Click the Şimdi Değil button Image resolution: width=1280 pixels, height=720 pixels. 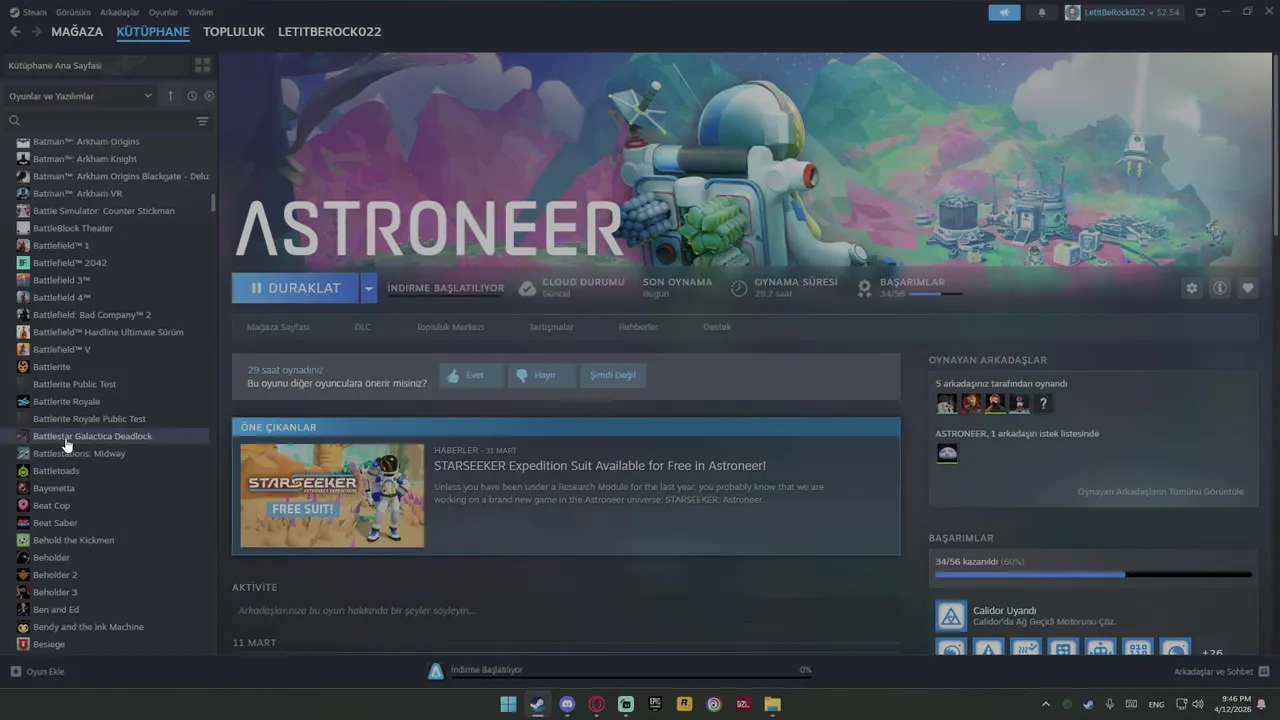pyautogui.click(x=612, y=376)
